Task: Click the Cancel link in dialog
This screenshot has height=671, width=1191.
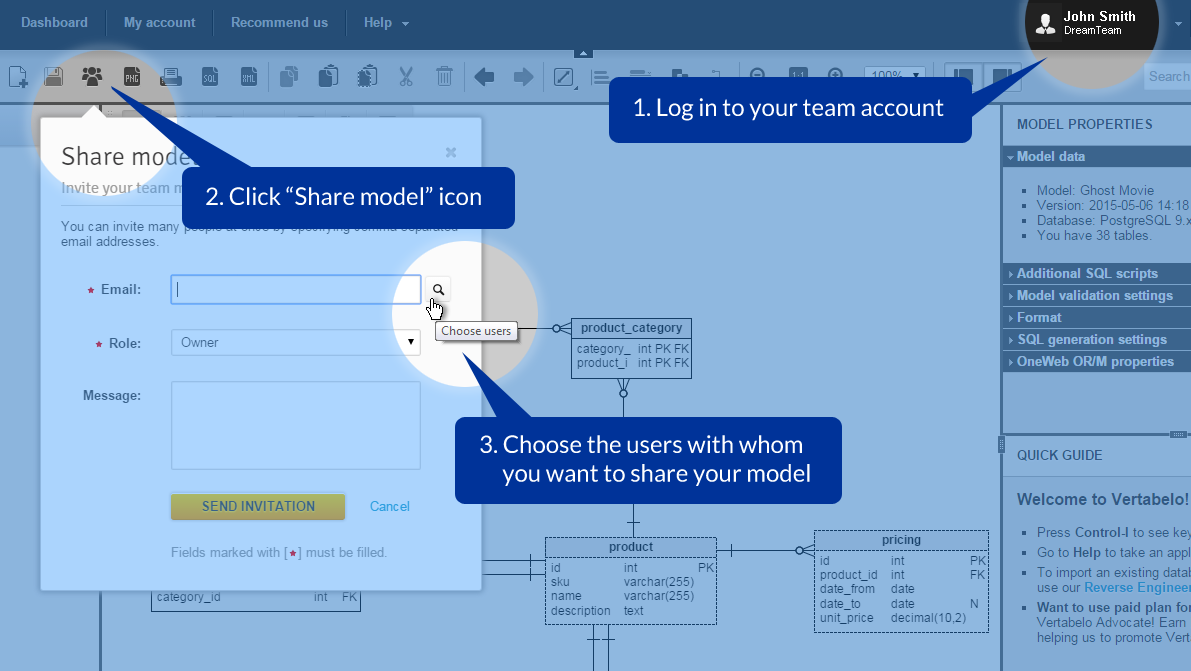Action: (390, 507)
